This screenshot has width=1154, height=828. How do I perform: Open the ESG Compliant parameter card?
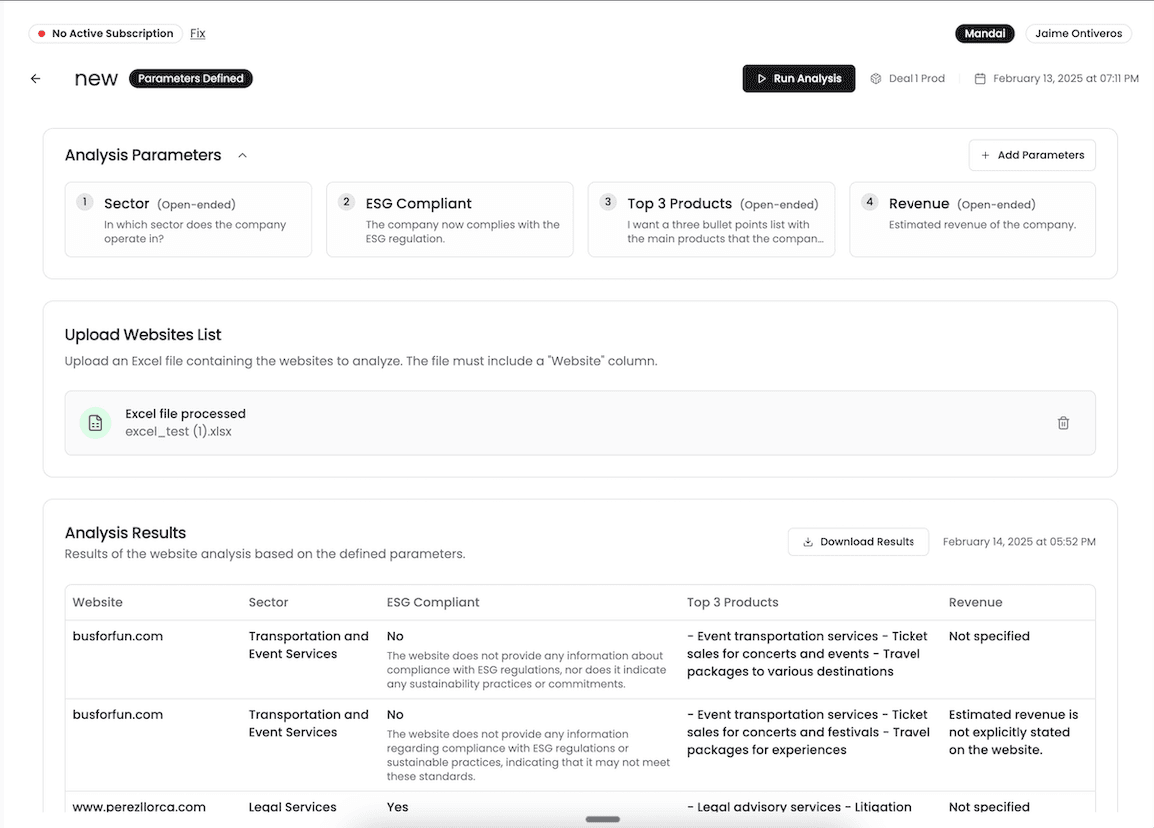[449, 219]
